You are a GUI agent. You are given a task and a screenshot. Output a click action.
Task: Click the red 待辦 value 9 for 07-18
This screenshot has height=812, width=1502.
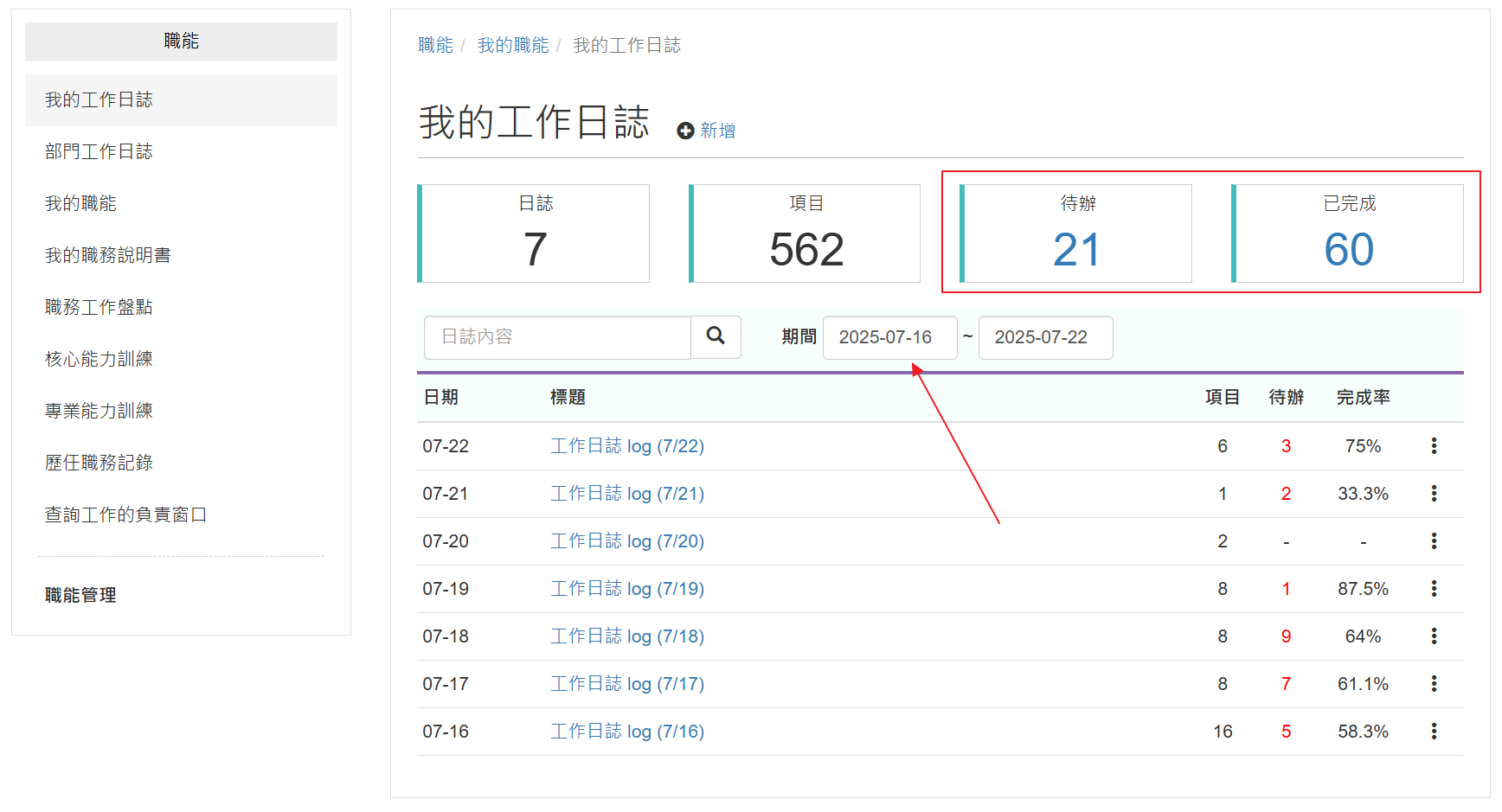[x=1286, y=636]
